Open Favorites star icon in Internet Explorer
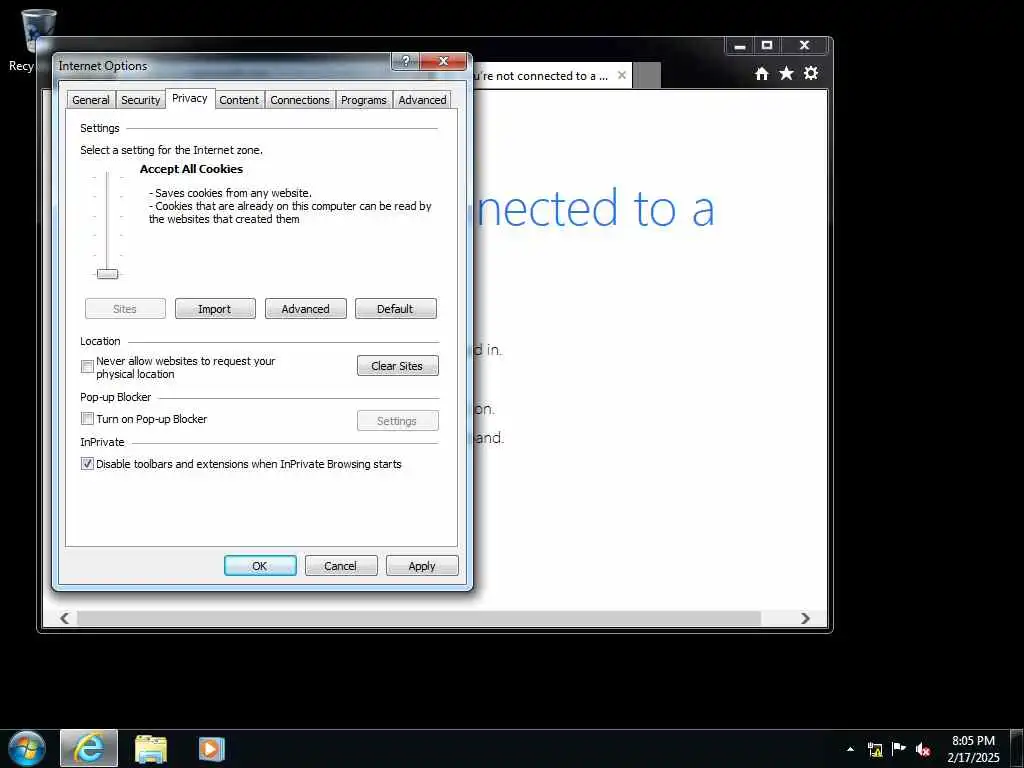This screenshot has width=1024, height=768. pos(786,73)
